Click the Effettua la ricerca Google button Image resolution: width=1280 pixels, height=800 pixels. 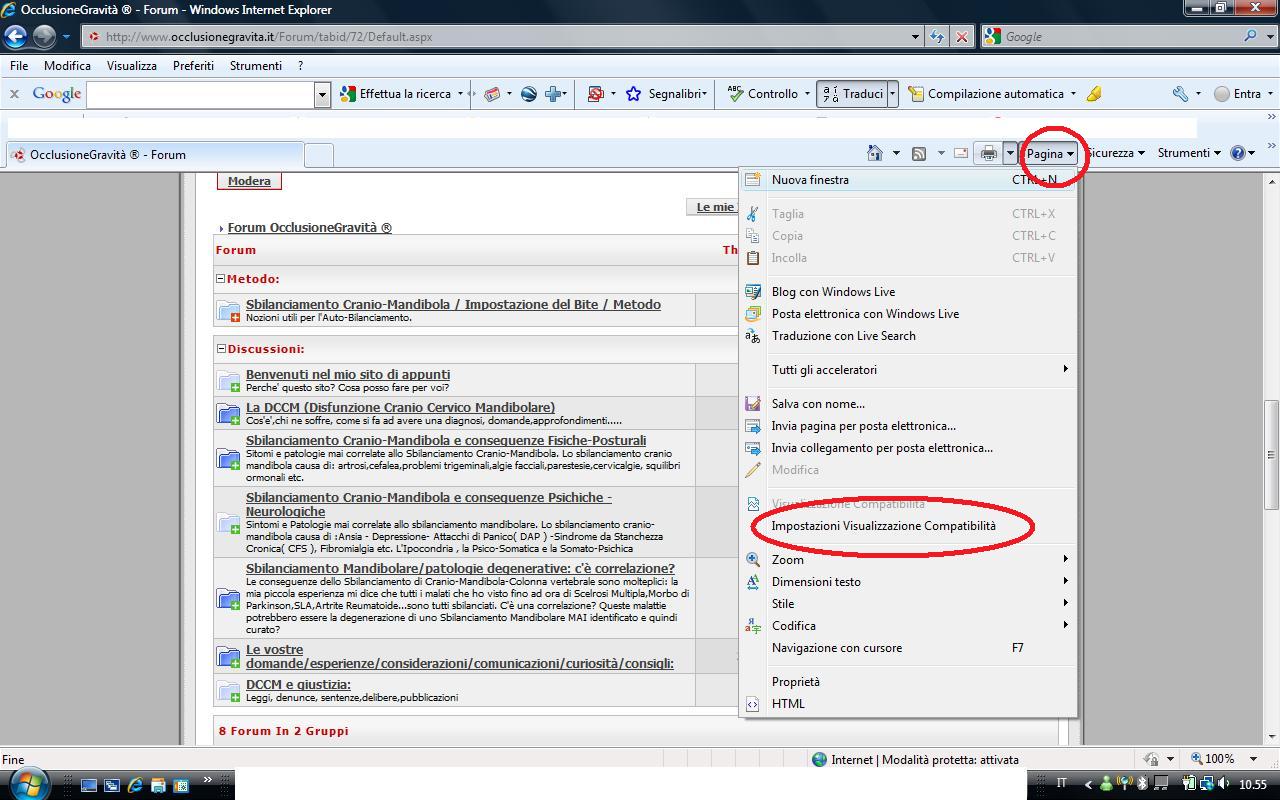tap(396, 93)
